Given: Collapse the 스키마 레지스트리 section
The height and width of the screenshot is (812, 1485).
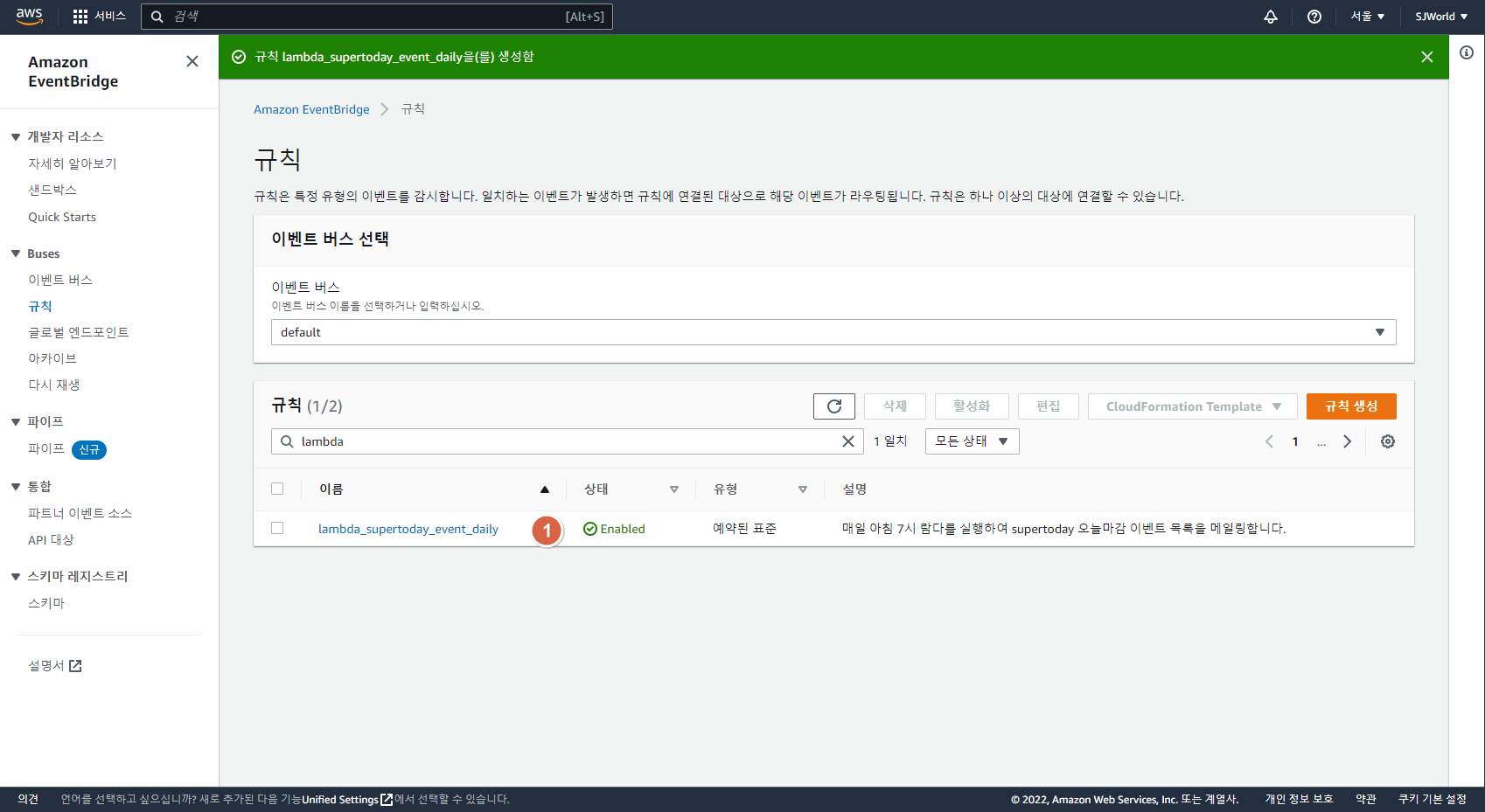Looking at the screenshot, I should [x=16, y=577].
